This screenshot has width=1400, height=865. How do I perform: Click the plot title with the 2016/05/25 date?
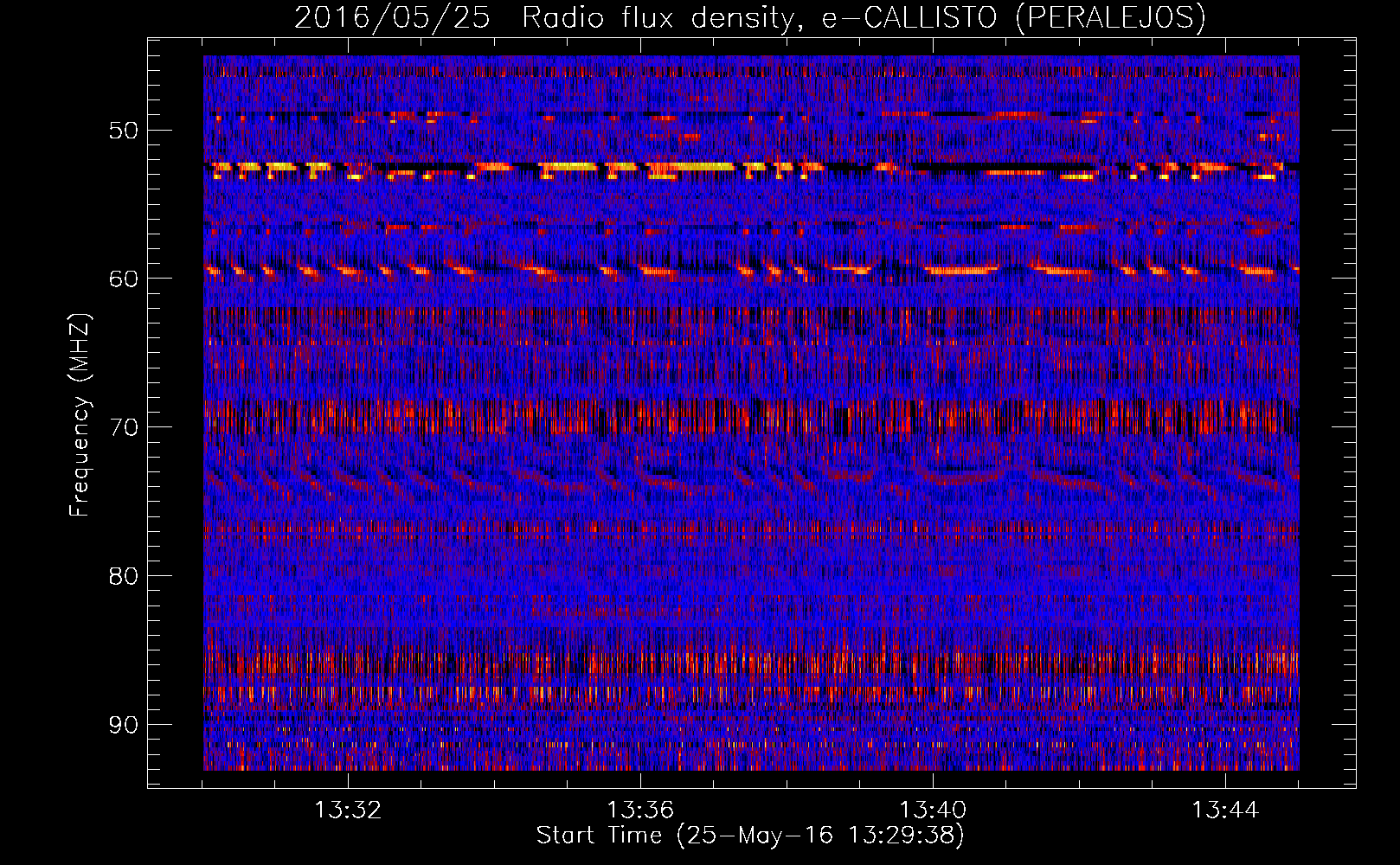749,18
